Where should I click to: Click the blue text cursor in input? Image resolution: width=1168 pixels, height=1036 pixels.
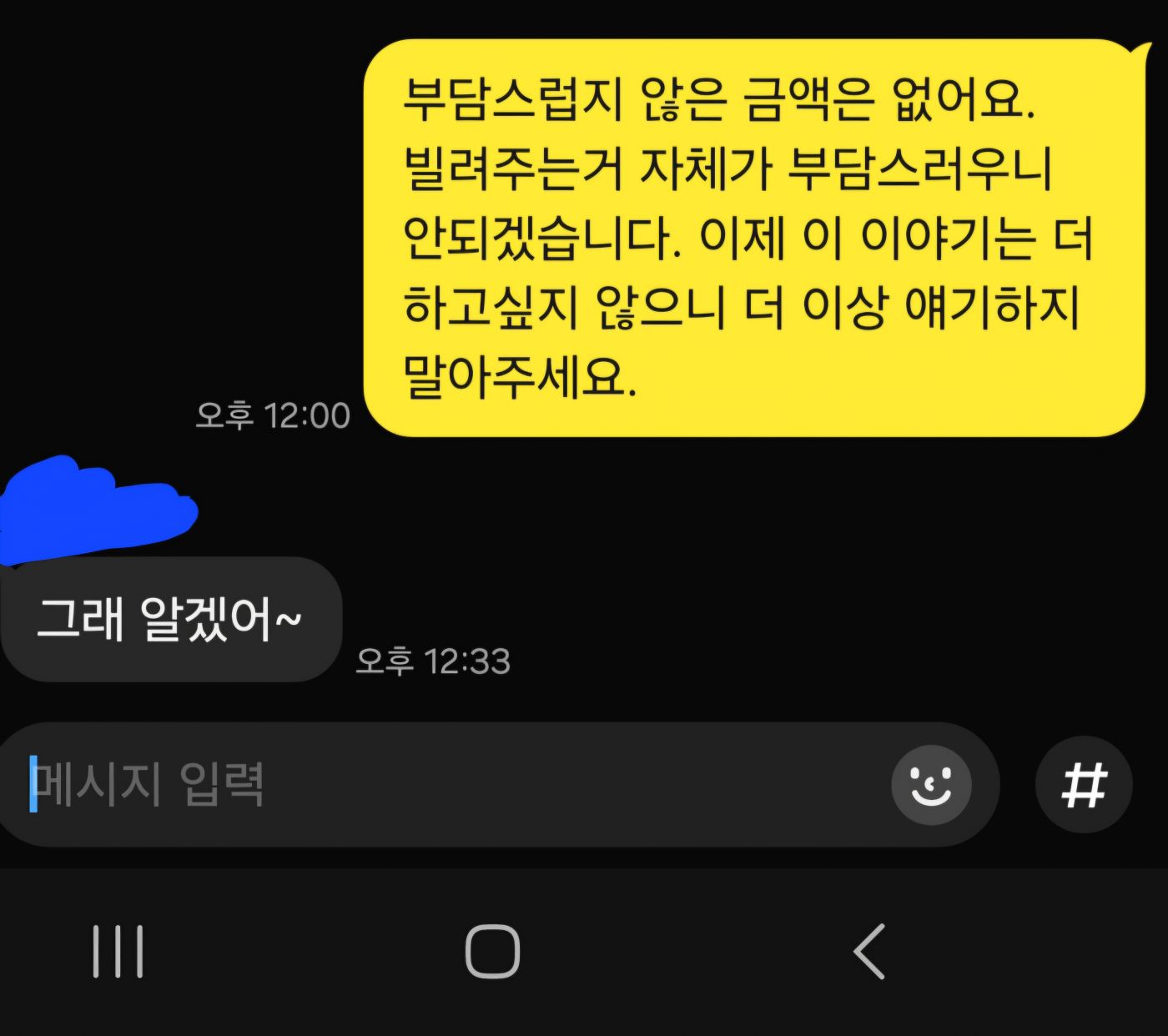pyautogui.click(x=33, y=784)
